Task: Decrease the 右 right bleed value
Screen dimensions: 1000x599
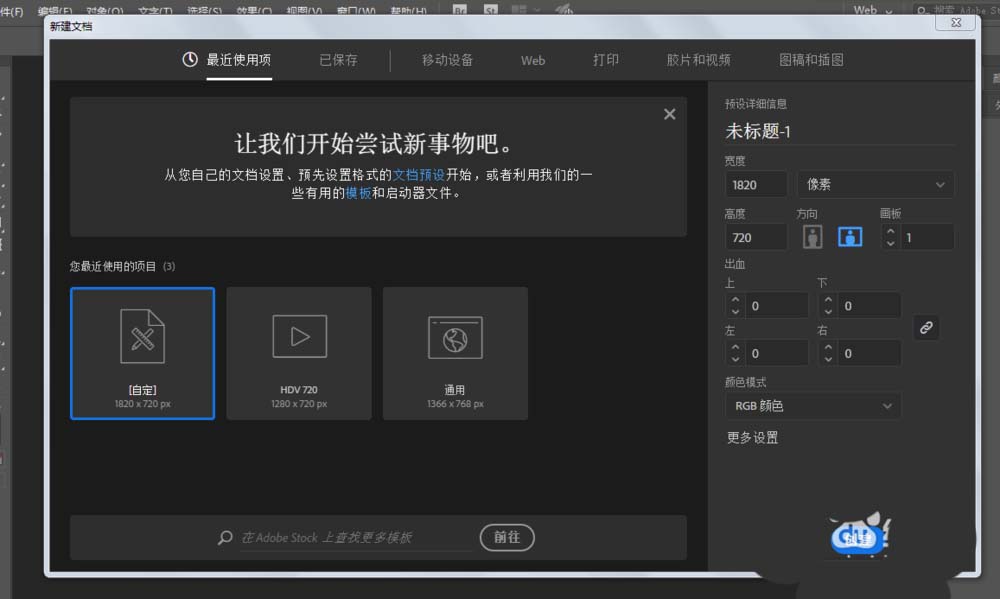Action: tap(828, 359)
